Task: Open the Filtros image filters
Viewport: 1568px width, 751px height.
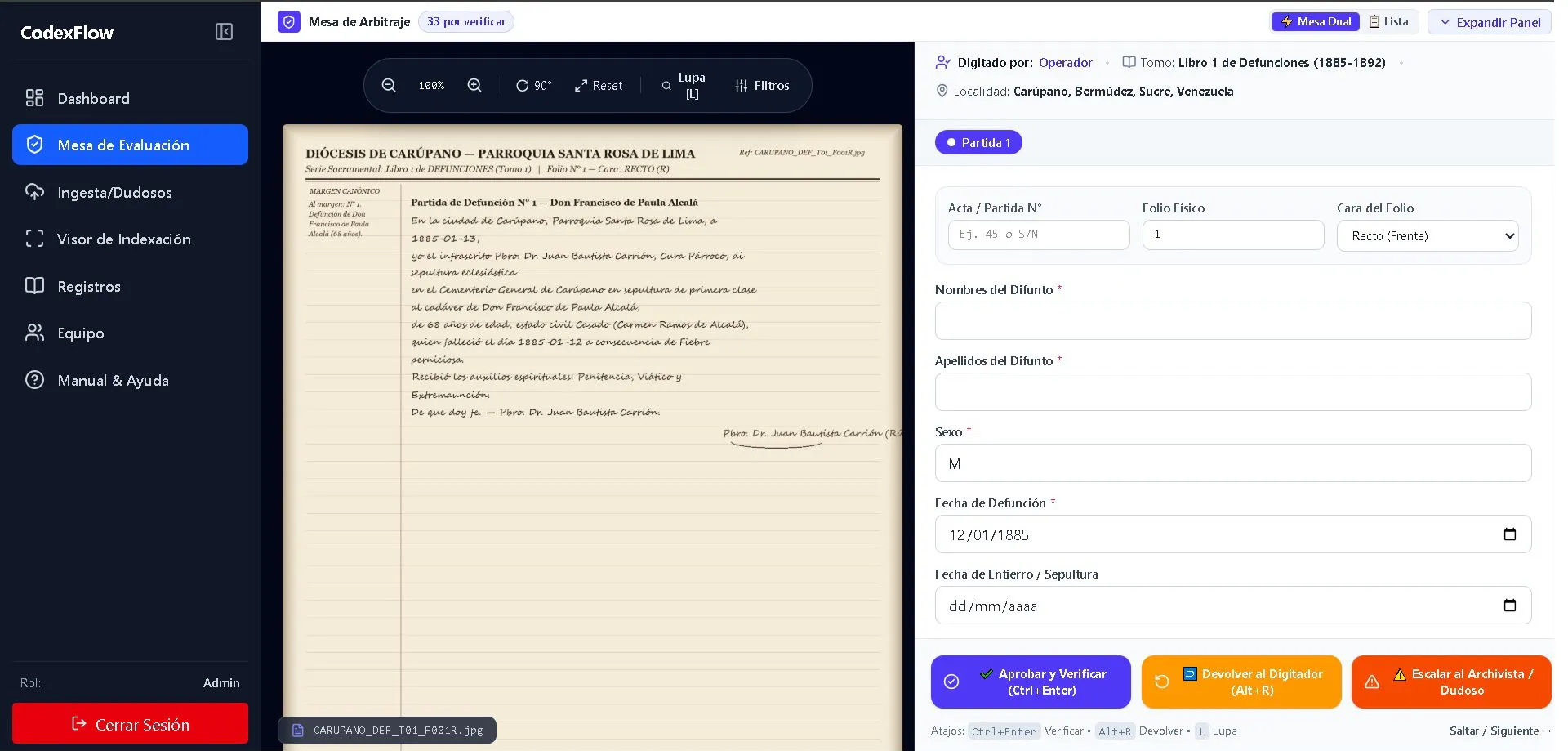Action: point(762,85)
